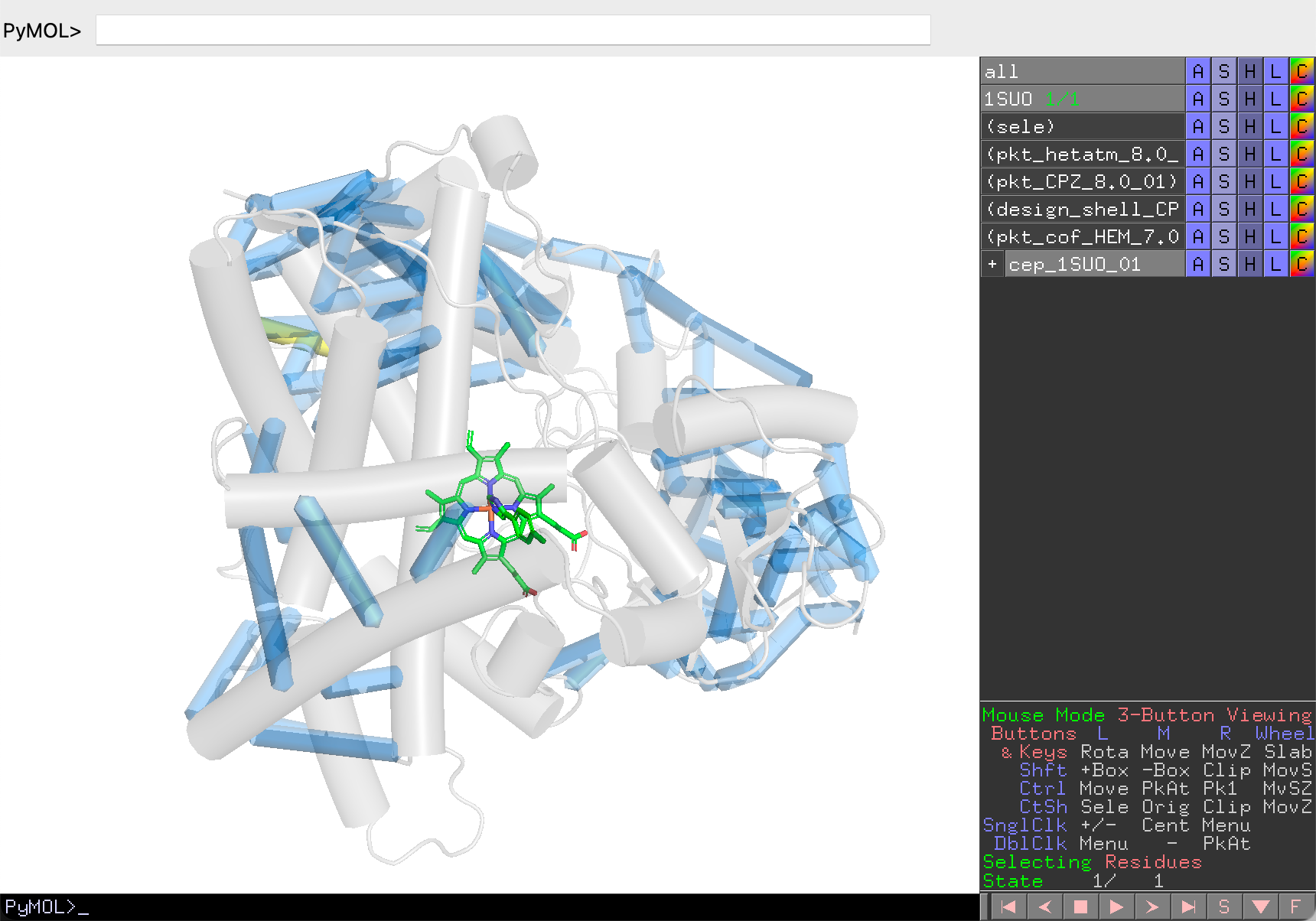Image resolution: width=1316 pixels, height=921 pixels.
Task: Toggle visibility of cep_1SUO_01 object
Action: coord(1094,264)
